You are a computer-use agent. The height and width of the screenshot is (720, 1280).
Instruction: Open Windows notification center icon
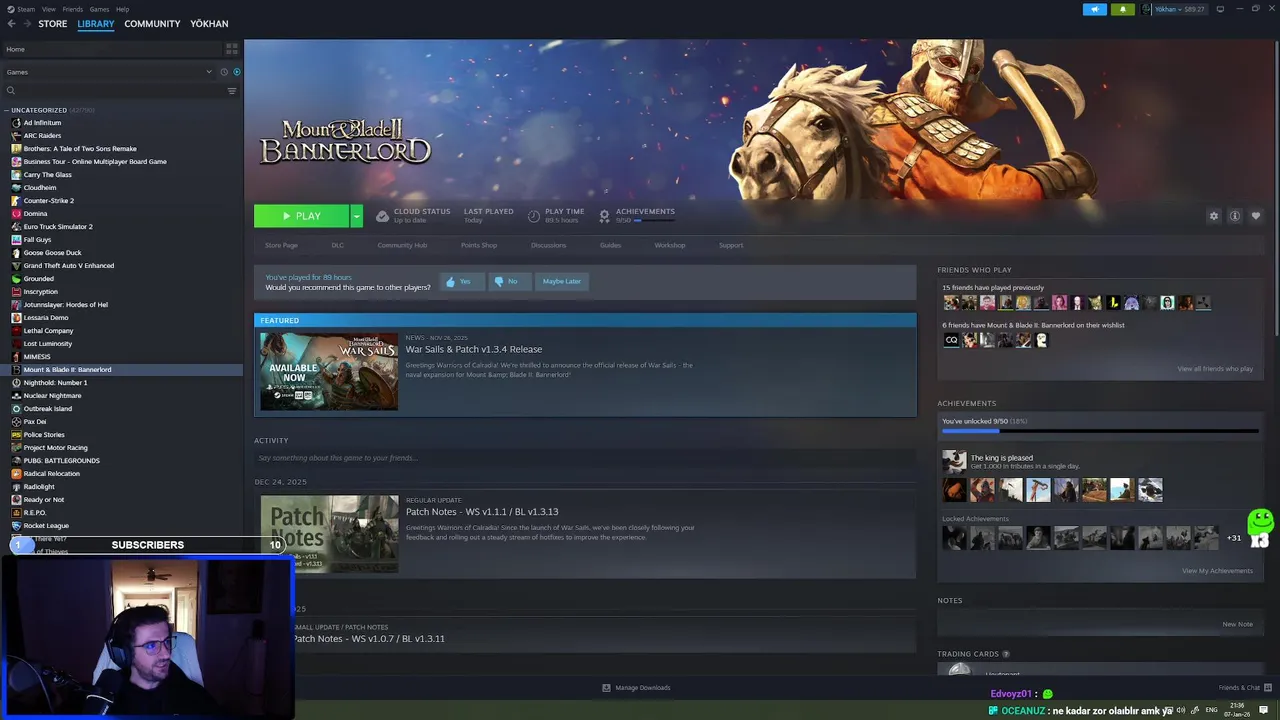(x=1264, y=710)
